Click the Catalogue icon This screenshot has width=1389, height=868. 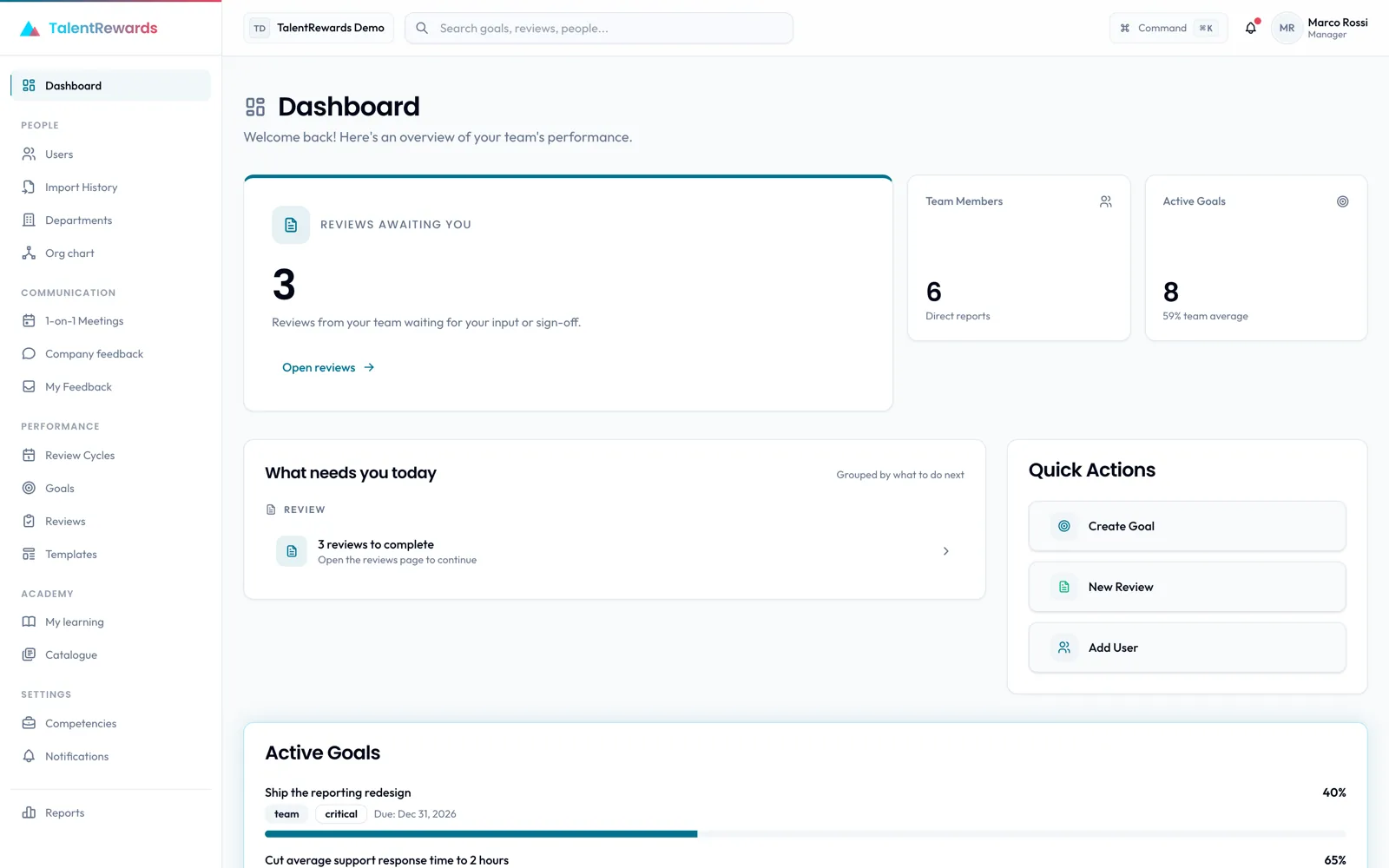(x=29, y=654)
